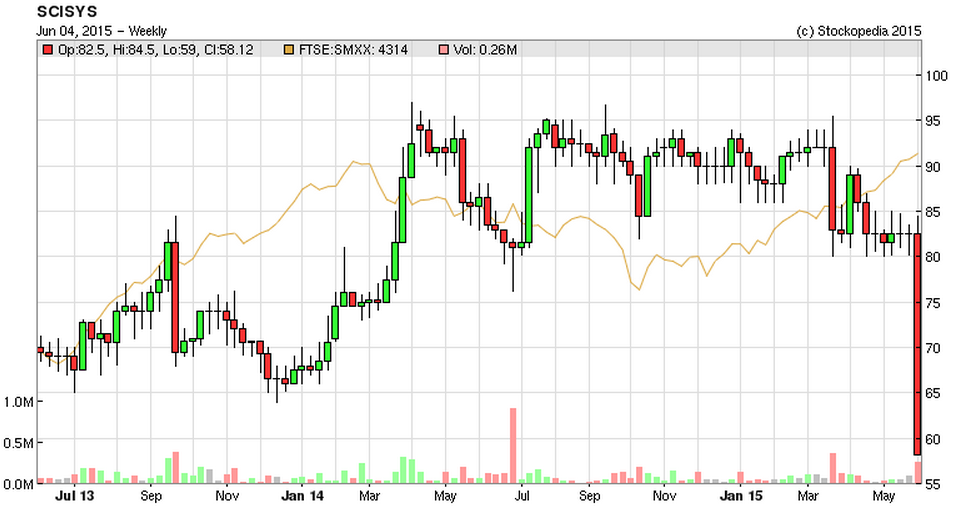Click the 0.0M volume axis label
The image size is (957, 521).
point(18,484)
